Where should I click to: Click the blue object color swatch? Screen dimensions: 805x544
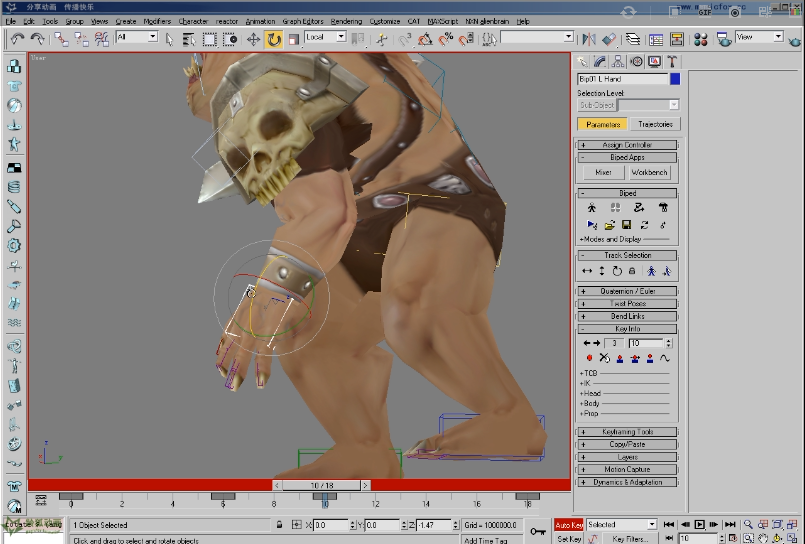coord(675,79)
